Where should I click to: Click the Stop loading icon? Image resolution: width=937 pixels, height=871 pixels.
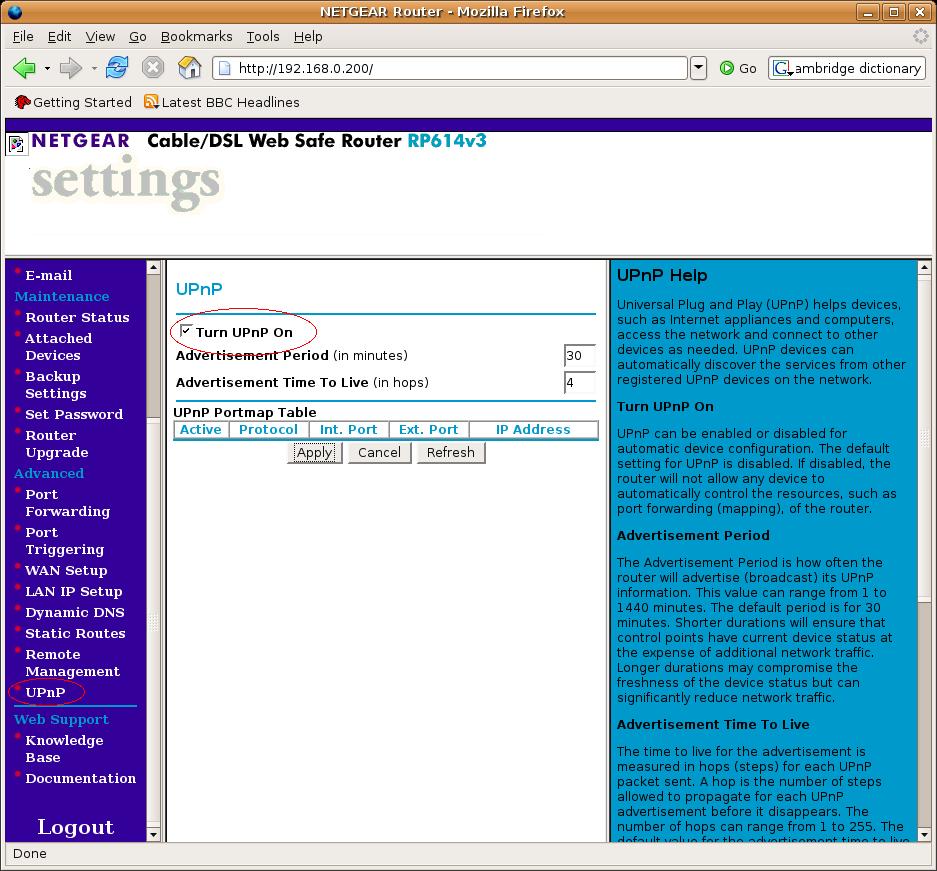coord(153,68)
